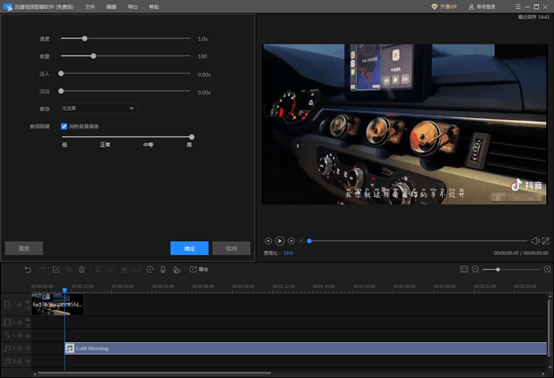The image size is (554, 378).
Task: Open the File menu in the menu bar
Action: [x=90, y=7]
